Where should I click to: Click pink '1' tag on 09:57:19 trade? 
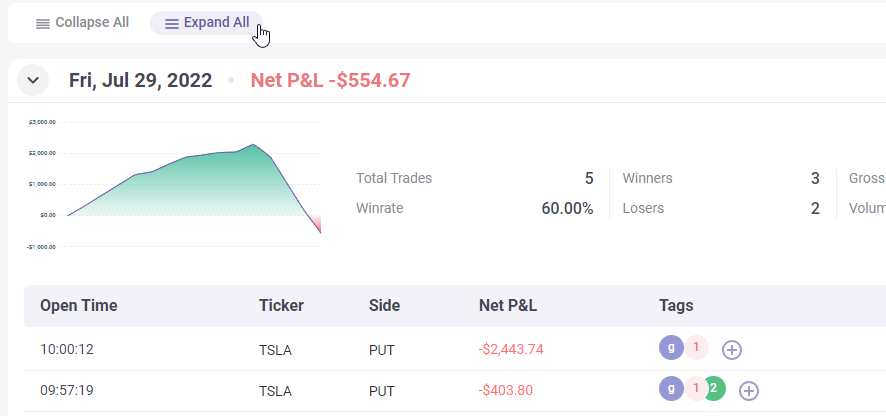pyautogui.click(x=695, y=390)
